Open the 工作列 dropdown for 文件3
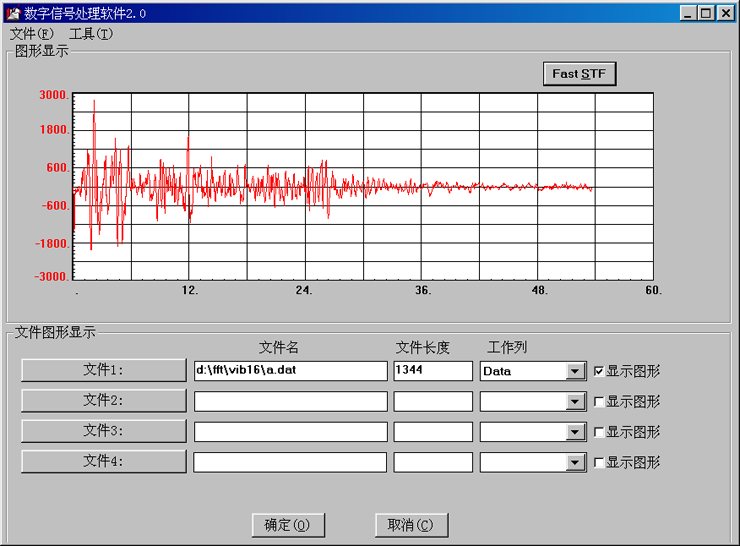Viewport: 740px width, 546px height. tap(575, 432)
